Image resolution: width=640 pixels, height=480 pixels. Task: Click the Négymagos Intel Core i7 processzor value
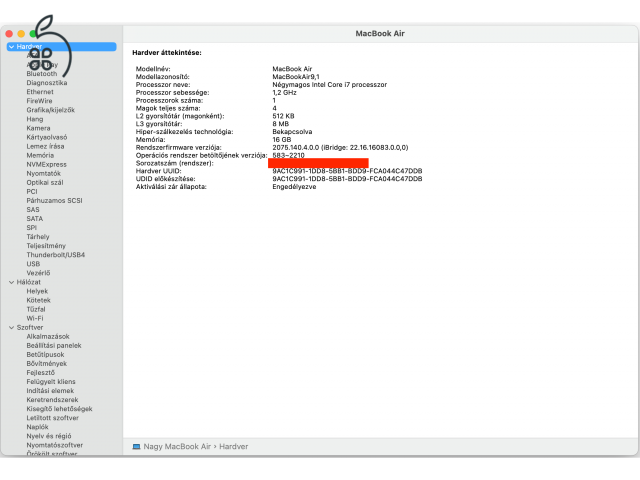pyautogui.click(x=329, y=84)
